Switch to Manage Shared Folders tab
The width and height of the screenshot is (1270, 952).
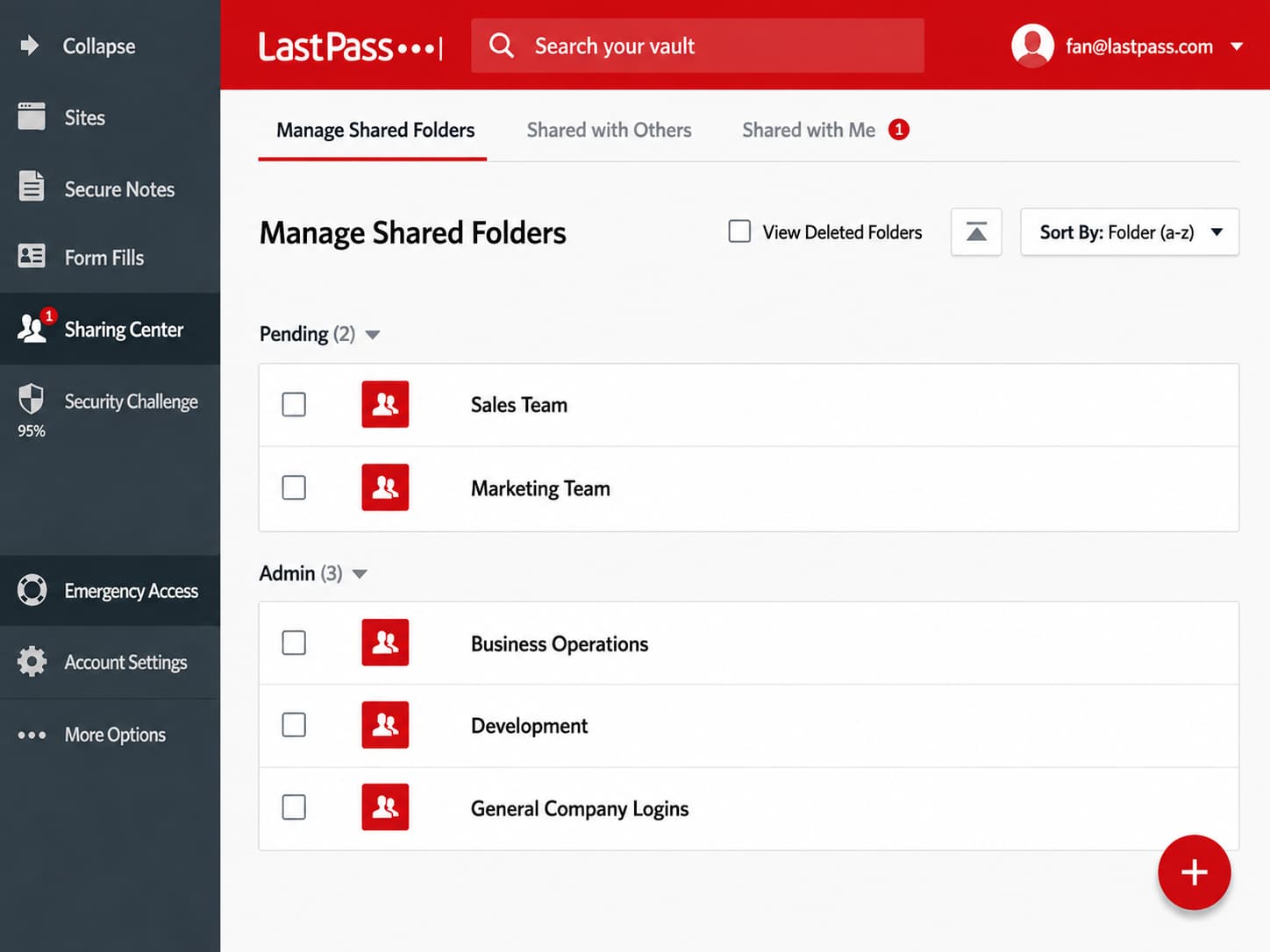[375, 130]
